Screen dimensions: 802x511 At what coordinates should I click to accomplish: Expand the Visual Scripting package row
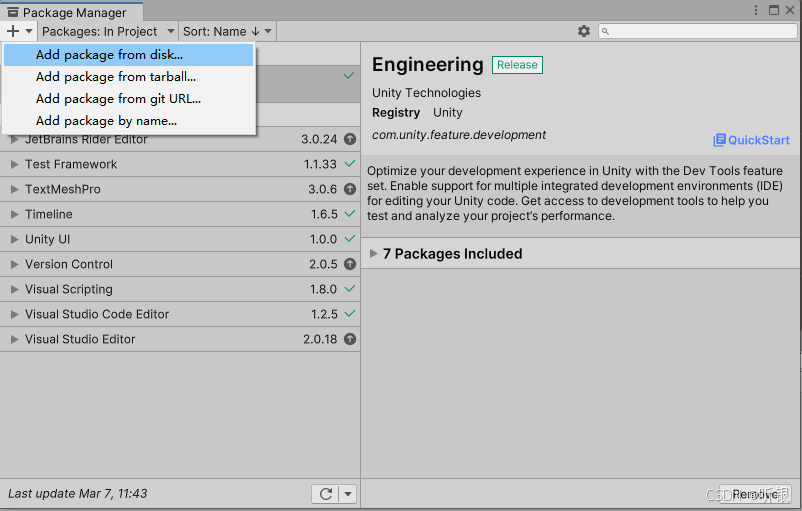coord(14,289)
